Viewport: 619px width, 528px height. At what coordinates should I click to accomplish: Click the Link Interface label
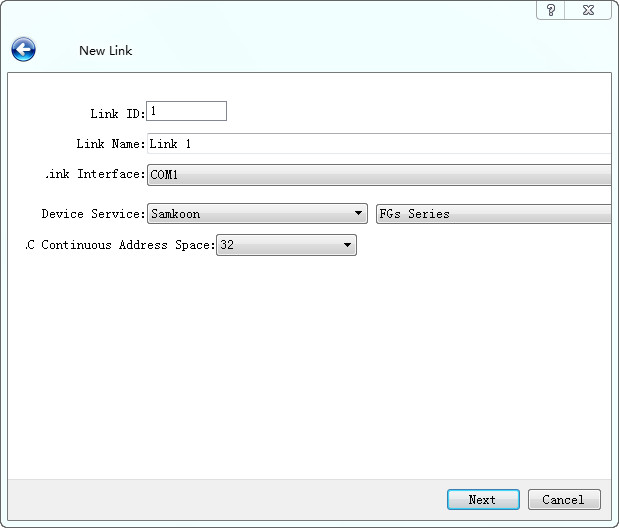[95, 174]
